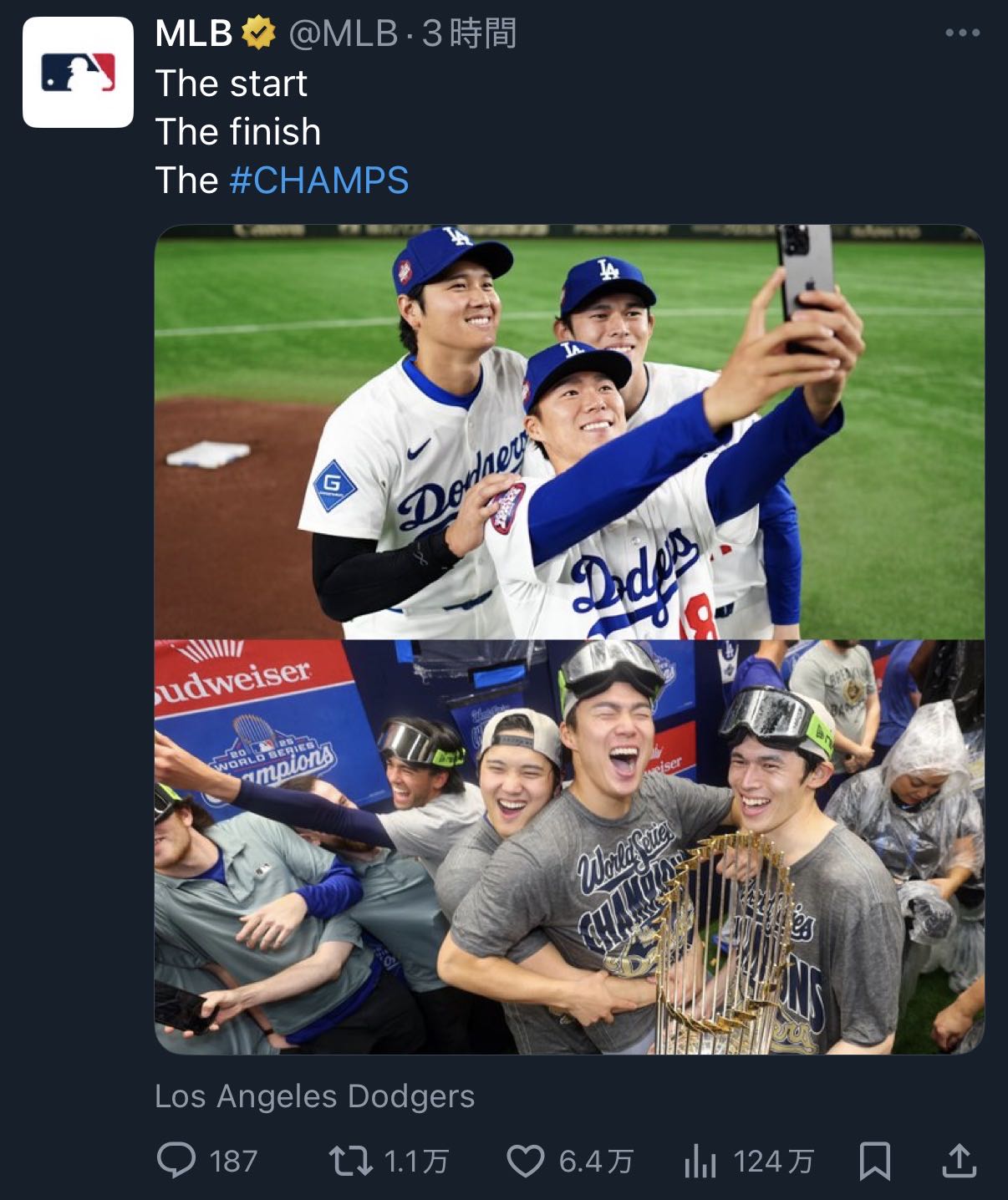The height and width of the screenshot is (1200, 1008).
Task: Open the MLB profile avatar
Action: coord(78,73)
